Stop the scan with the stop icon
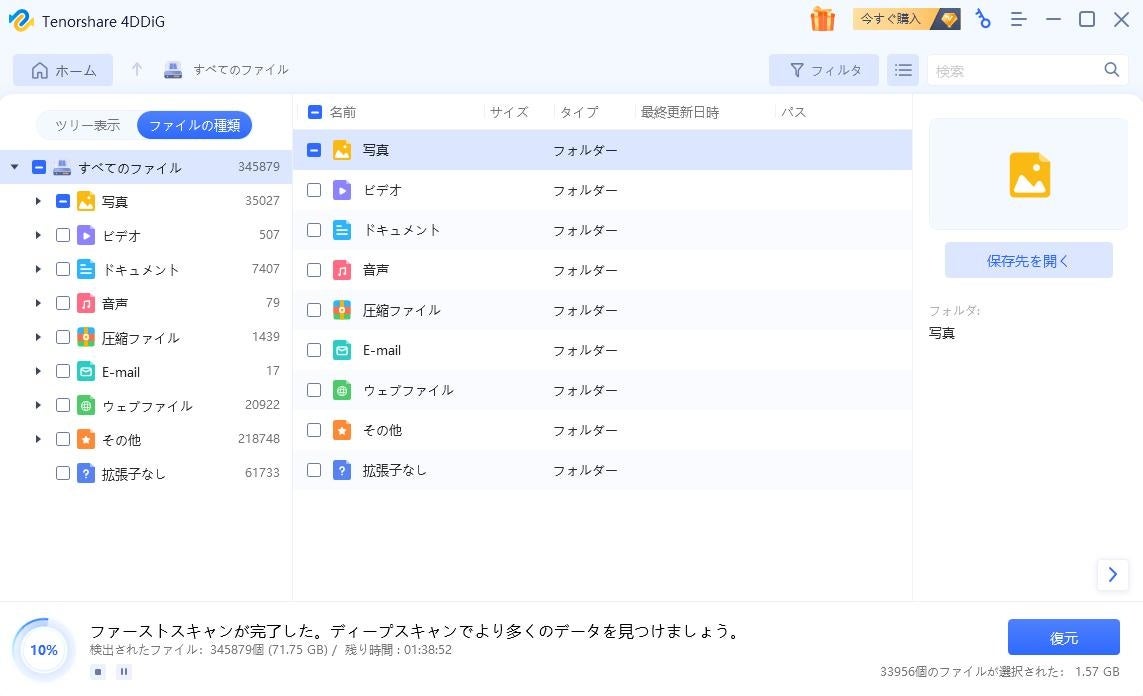 tap(98, 672)
